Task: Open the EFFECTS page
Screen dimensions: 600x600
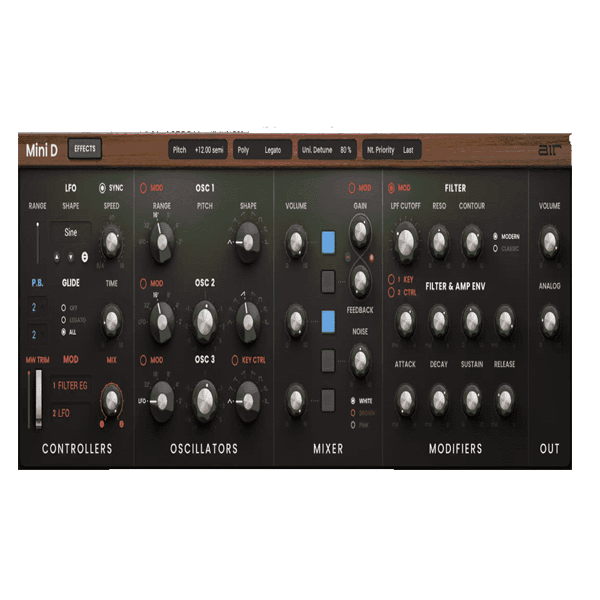Action: coord(85,148)
